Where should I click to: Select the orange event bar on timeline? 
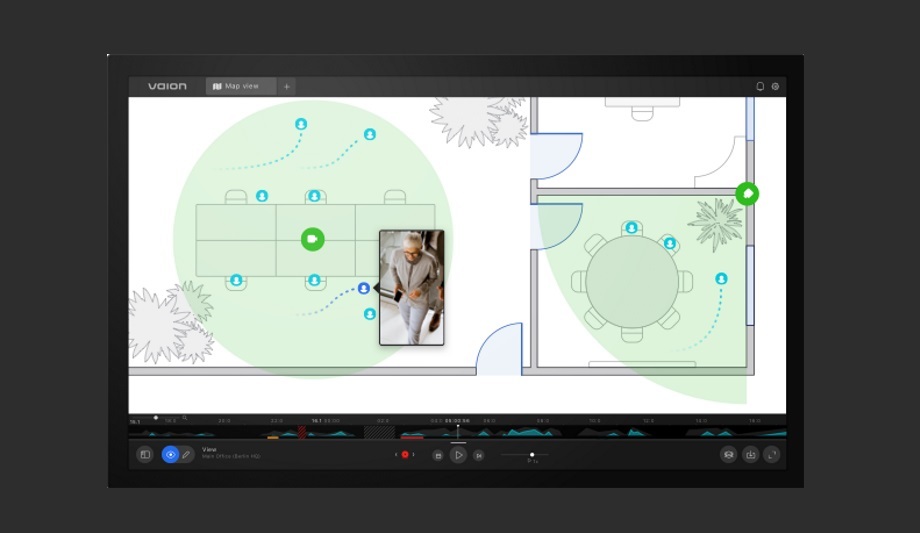click(x=273, y=437)
